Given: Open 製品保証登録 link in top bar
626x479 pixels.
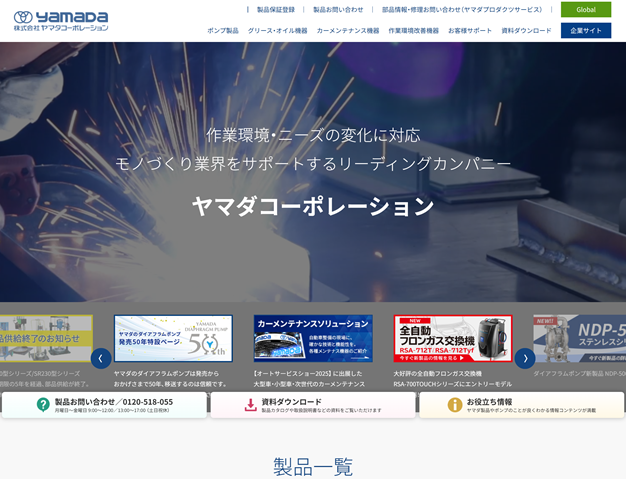Looking at the screenshot, I should 276,10.
